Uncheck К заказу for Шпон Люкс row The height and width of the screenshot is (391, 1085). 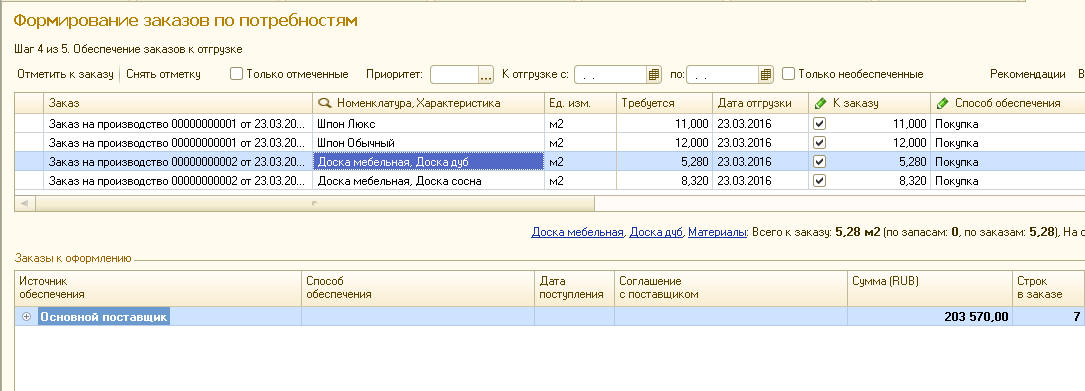(820, 123)
